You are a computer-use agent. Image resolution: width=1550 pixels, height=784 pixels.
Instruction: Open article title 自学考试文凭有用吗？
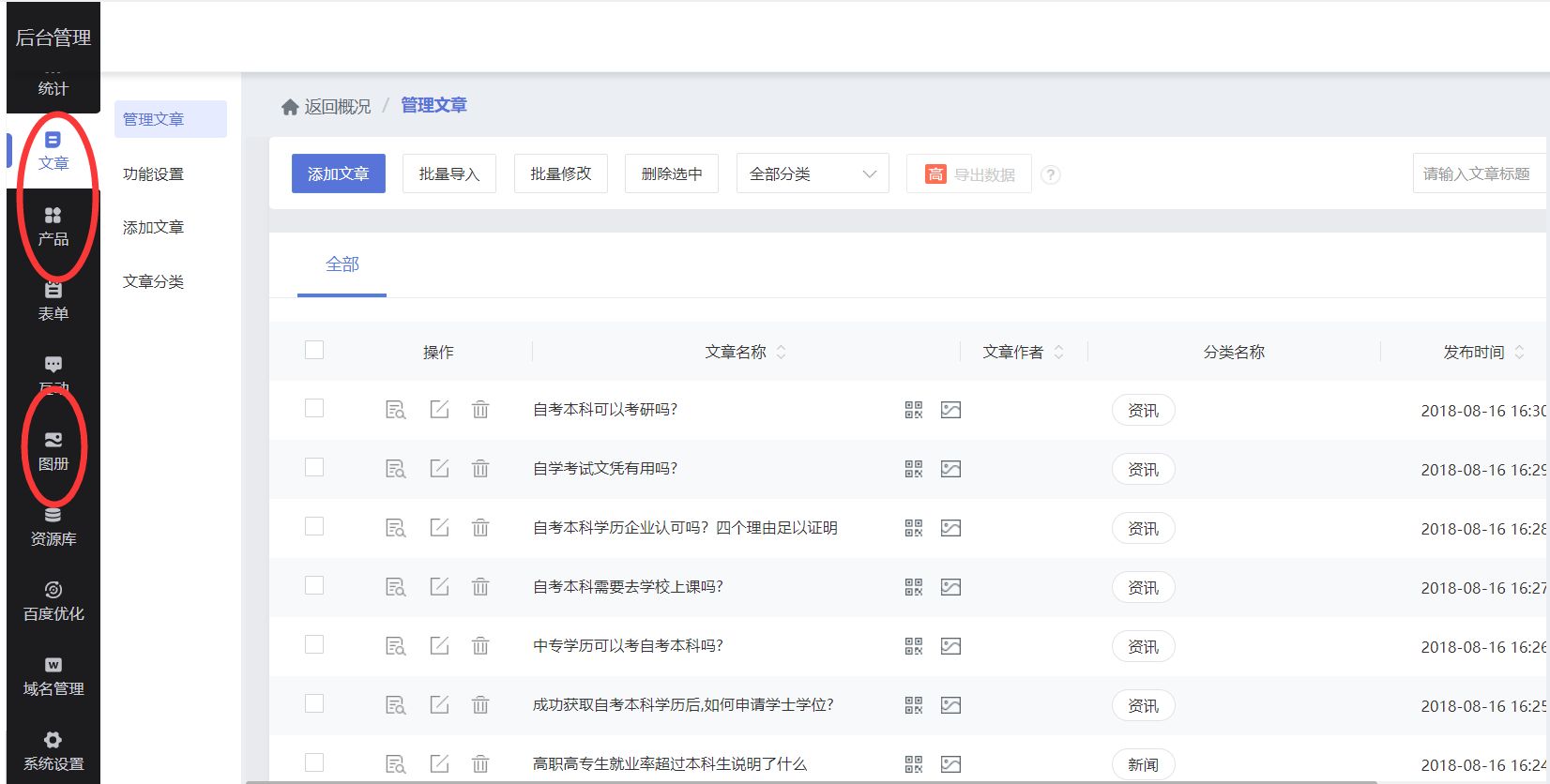point(605,469)
